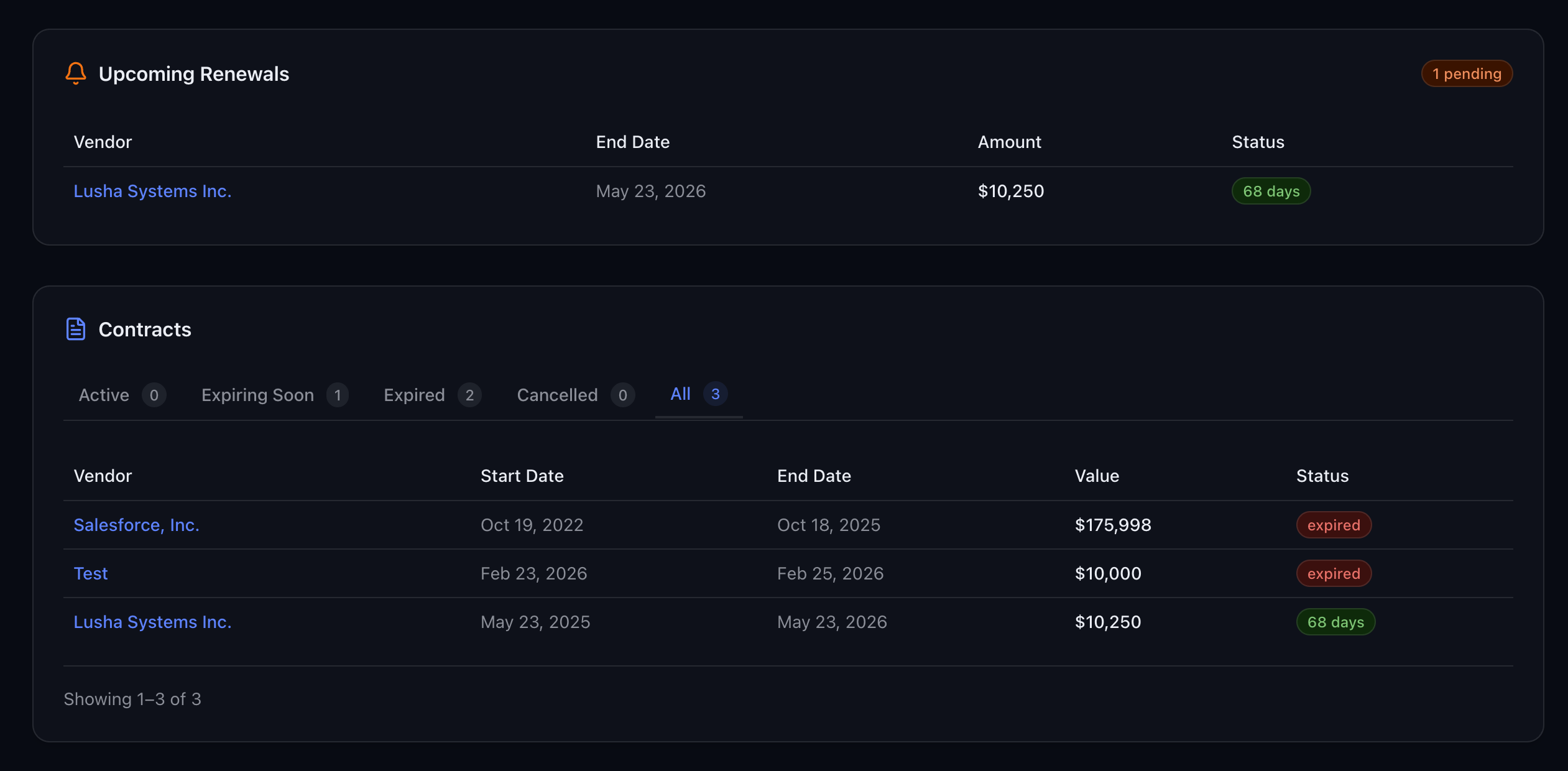Click the 68 days badge in Upcoming Renewals
Screen dimensions: 1568x771
(x=1271, y=191)
